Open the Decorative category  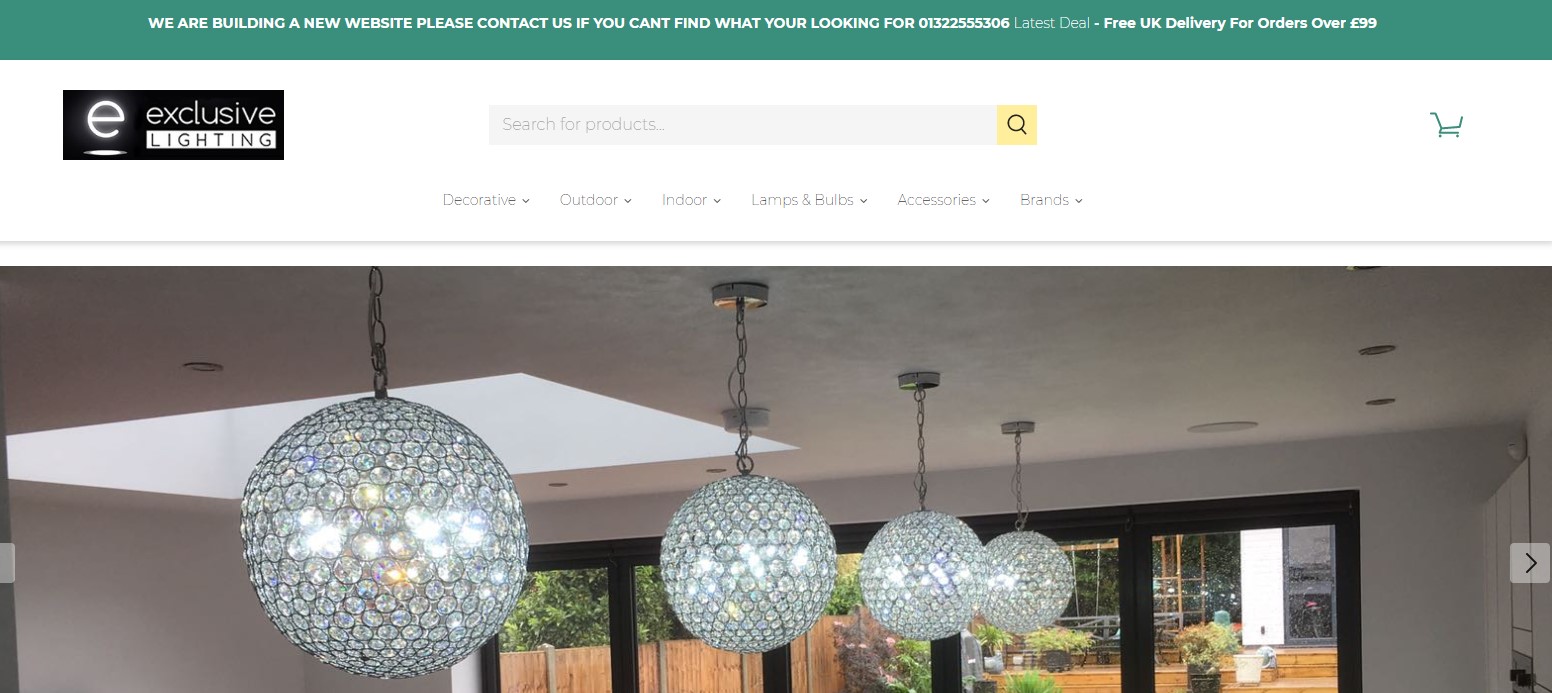click(479, 200)
